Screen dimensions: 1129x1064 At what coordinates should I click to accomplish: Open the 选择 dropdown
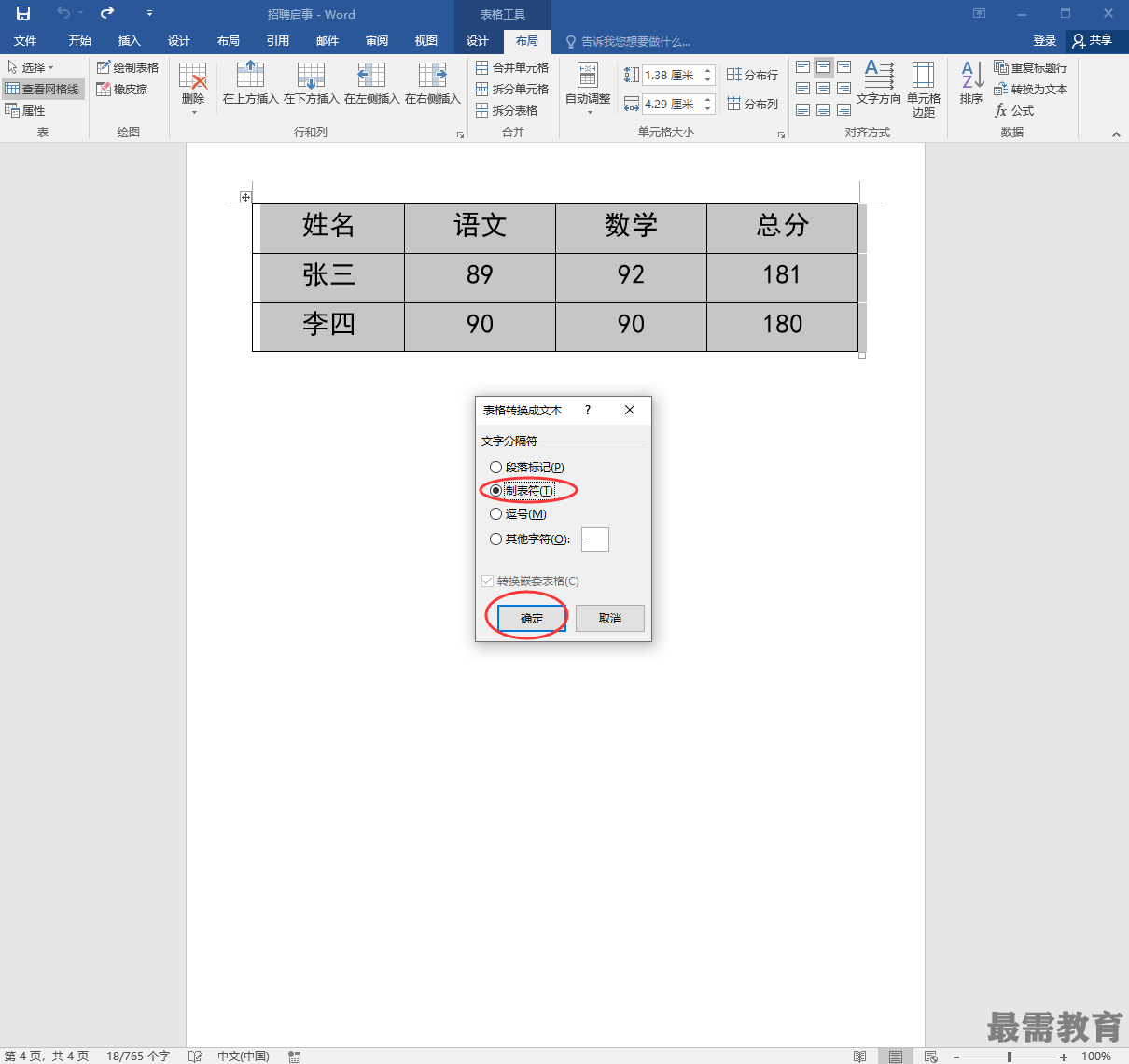tap(31, 67)
